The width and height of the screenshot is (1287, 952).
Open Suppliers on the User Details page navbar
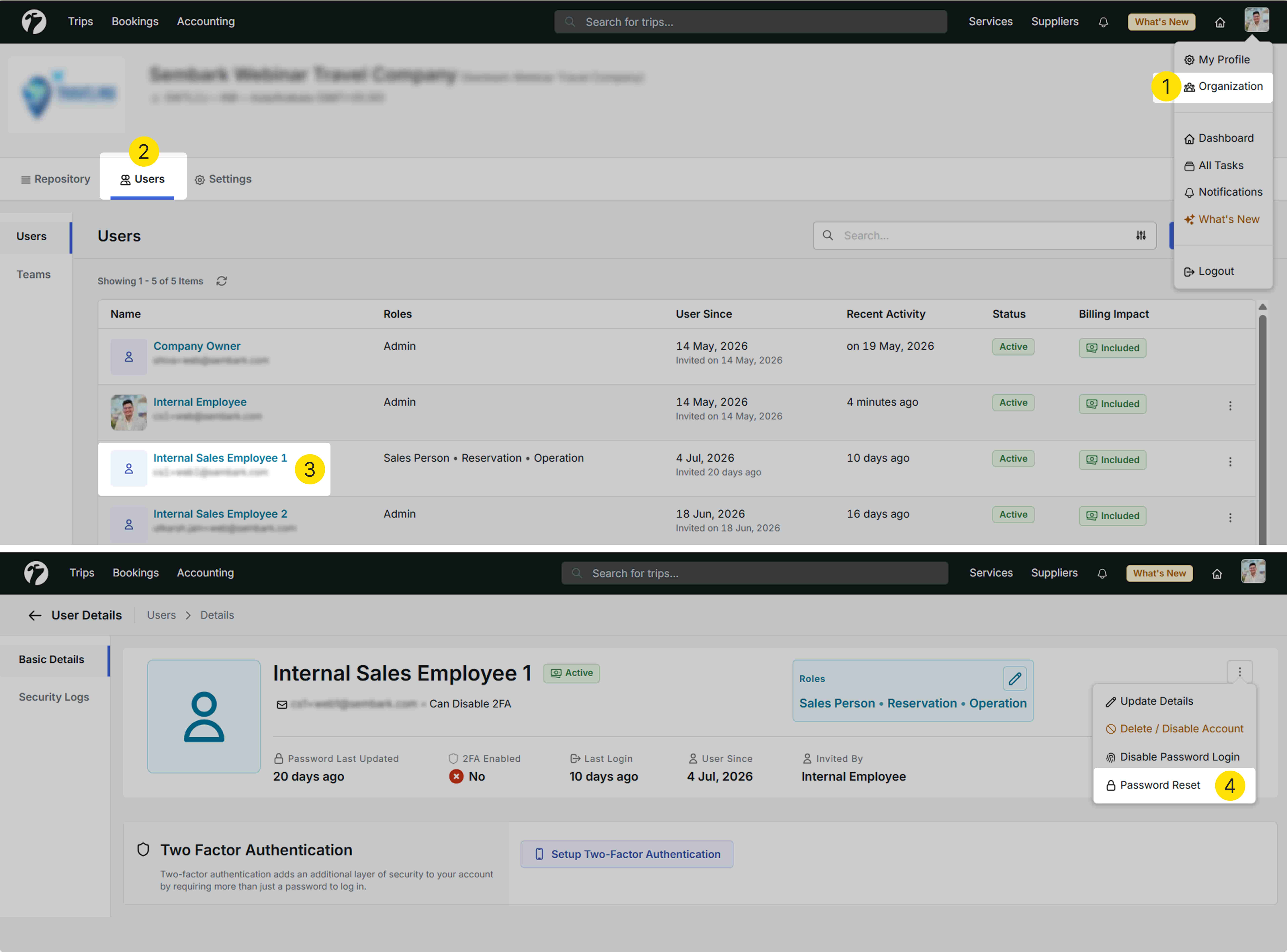[1054, 573]
